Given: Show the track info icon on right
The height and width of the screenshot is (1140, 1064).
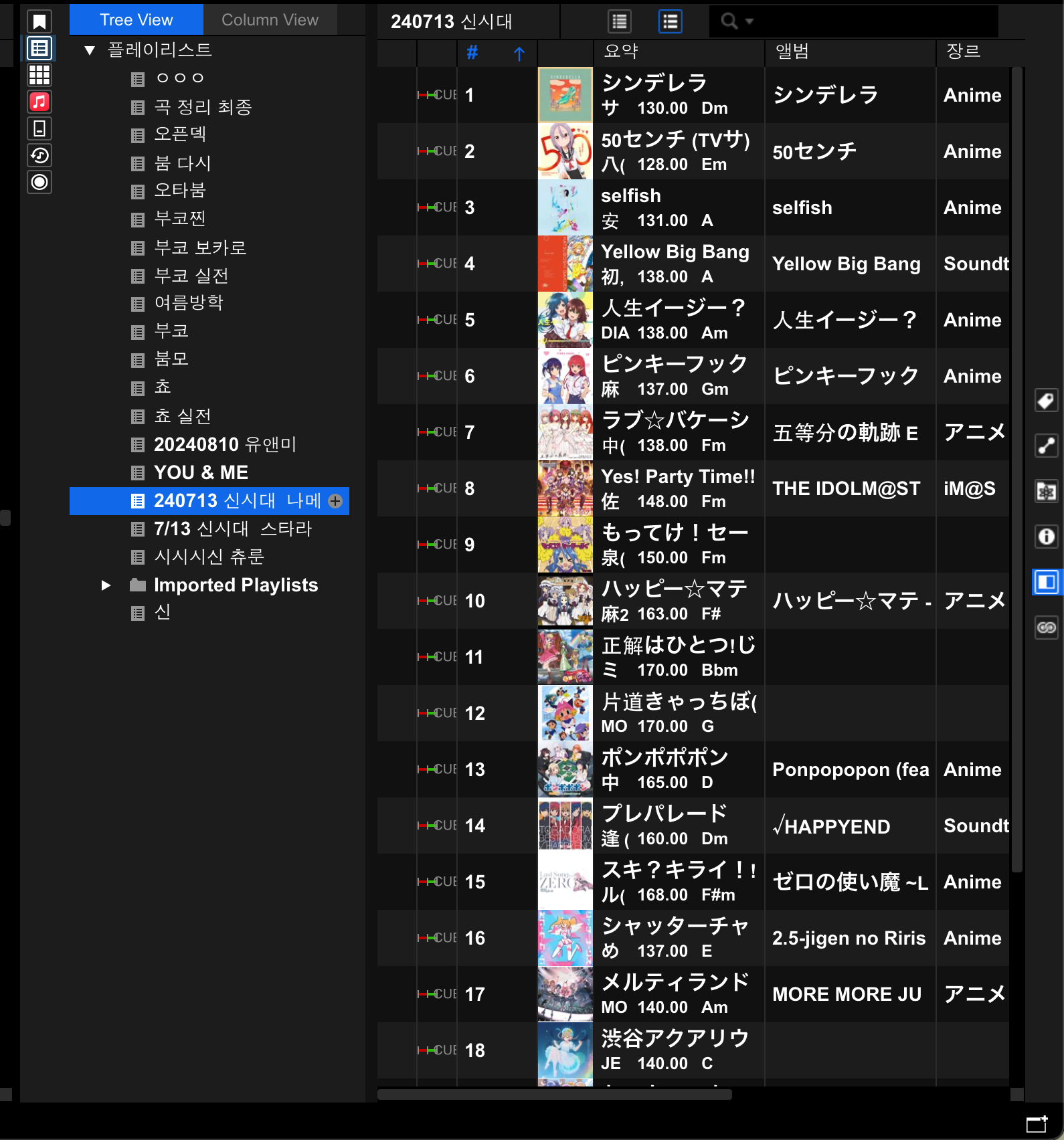Looking at the screenshot, I should coord(1047,537).
